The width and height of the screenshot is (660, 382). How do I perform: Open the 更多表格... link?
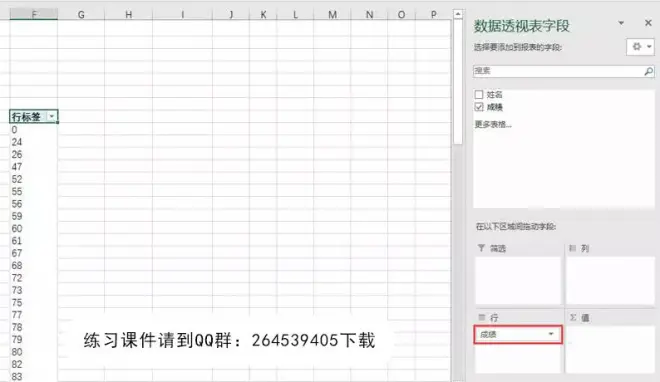(493, 124)
